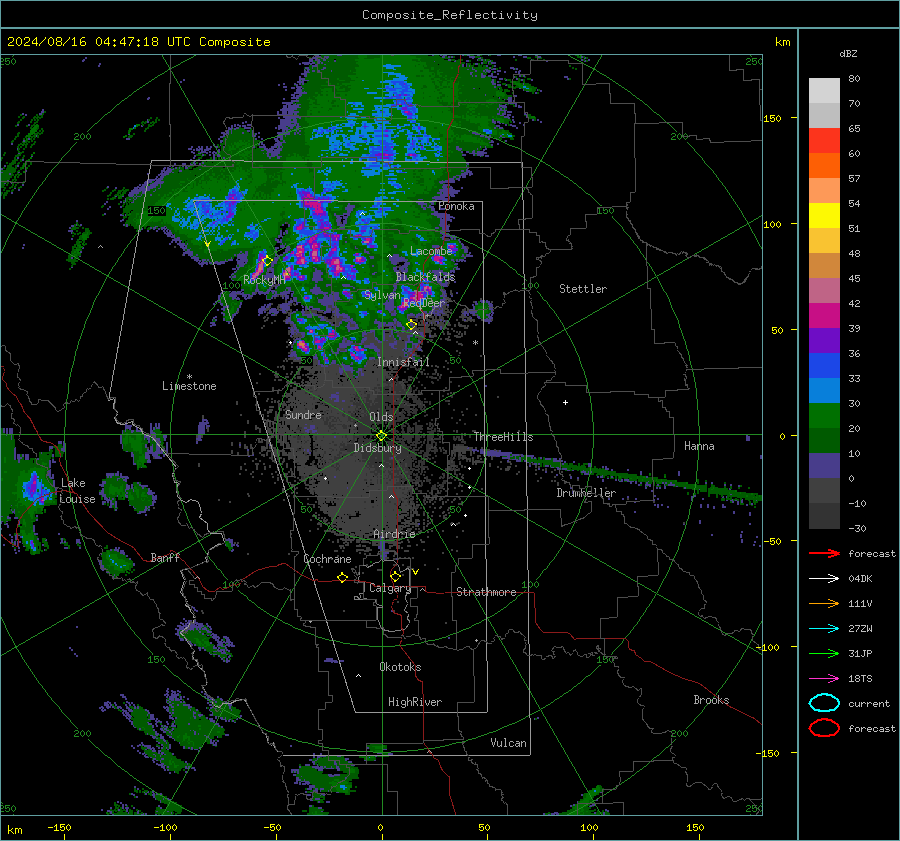Viewport: 900px width, 841px height.
Task: Click the orange 111V arrow legend icon
Action: tap(824, 603)
